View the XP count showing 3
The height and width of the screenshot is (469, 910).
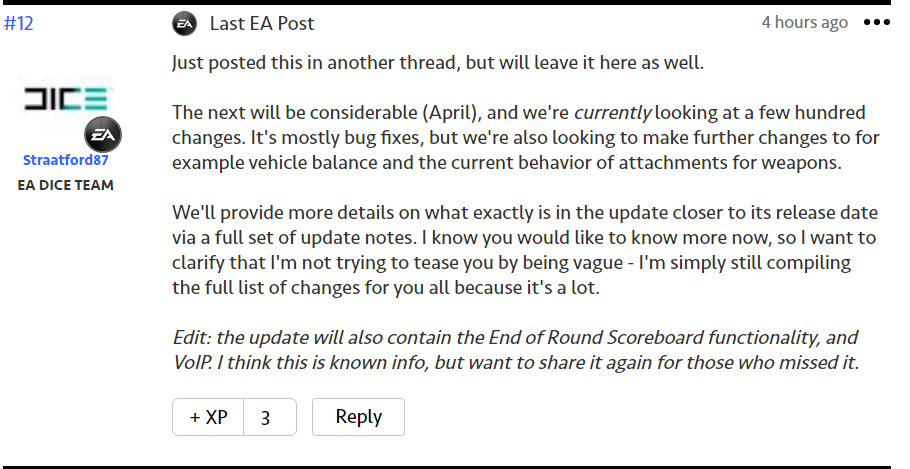pyautogui.click(x=266, y=417)
